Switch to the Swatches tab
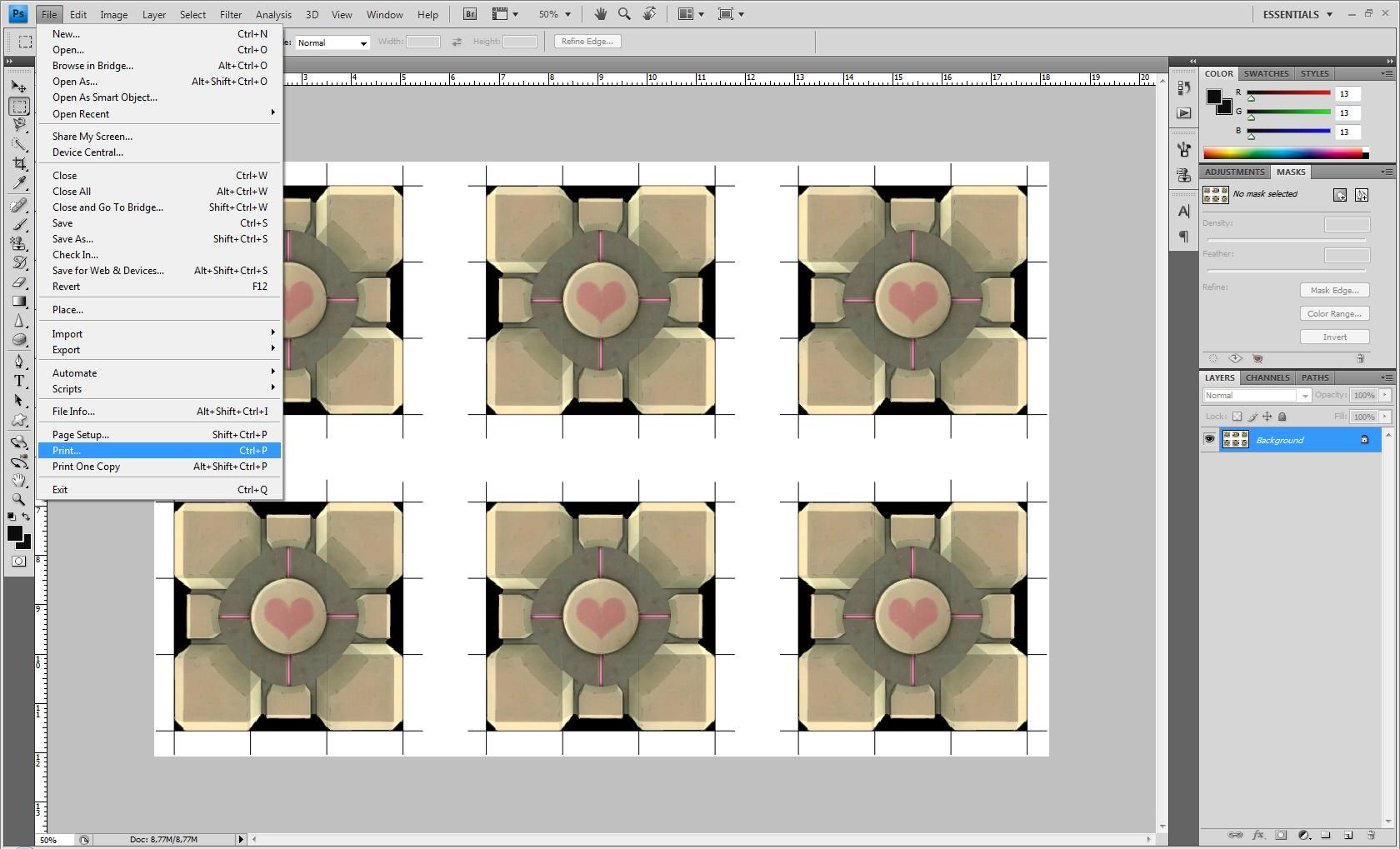The width and height of the screenshot is (1400, 849). tap(1267, 73)
